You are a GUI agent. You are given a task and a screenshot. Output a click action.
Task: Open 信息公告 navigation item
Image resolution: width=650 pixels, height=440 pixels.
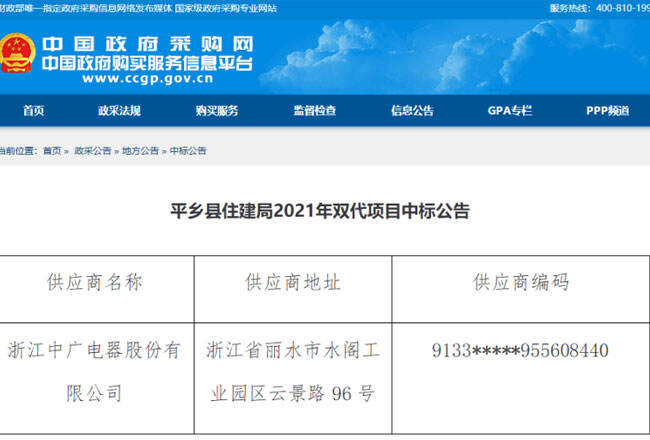click(411, 111)
